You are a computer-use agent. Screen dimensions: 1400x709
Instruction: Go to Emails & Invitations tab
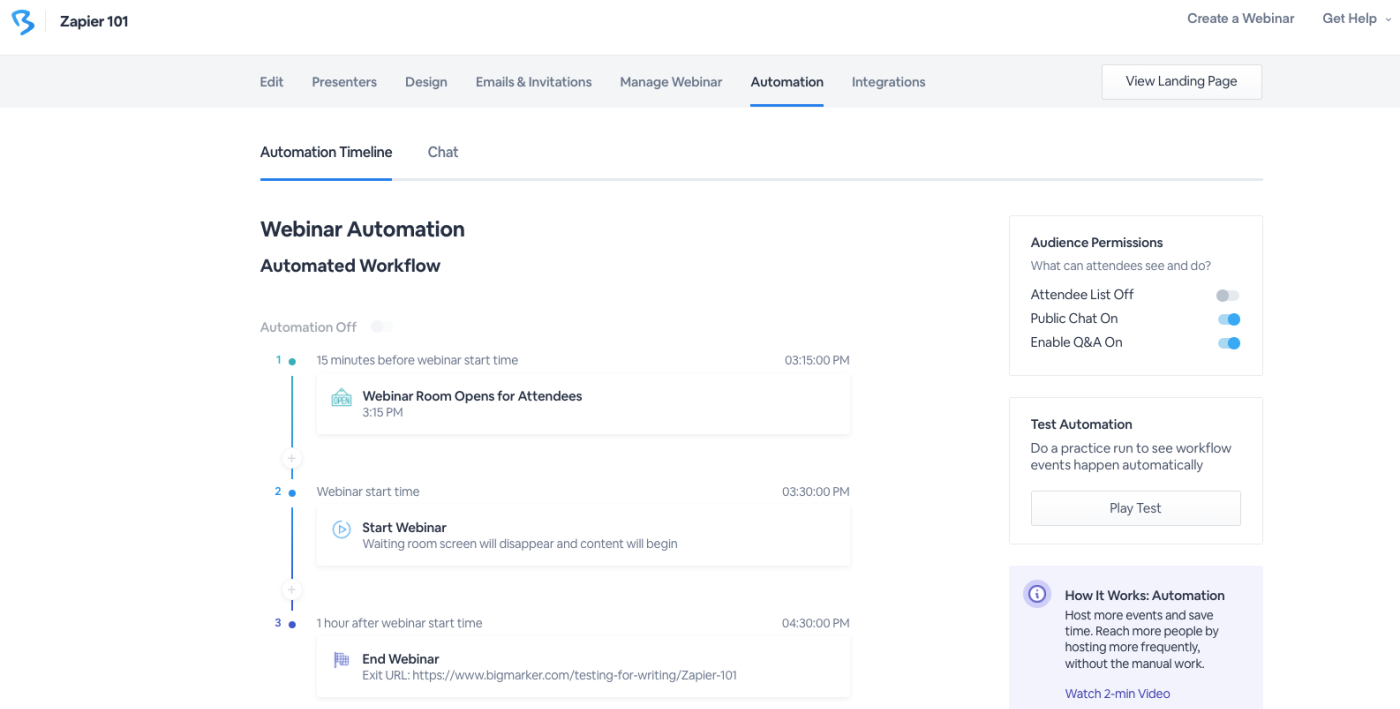(x=533, y=82)
